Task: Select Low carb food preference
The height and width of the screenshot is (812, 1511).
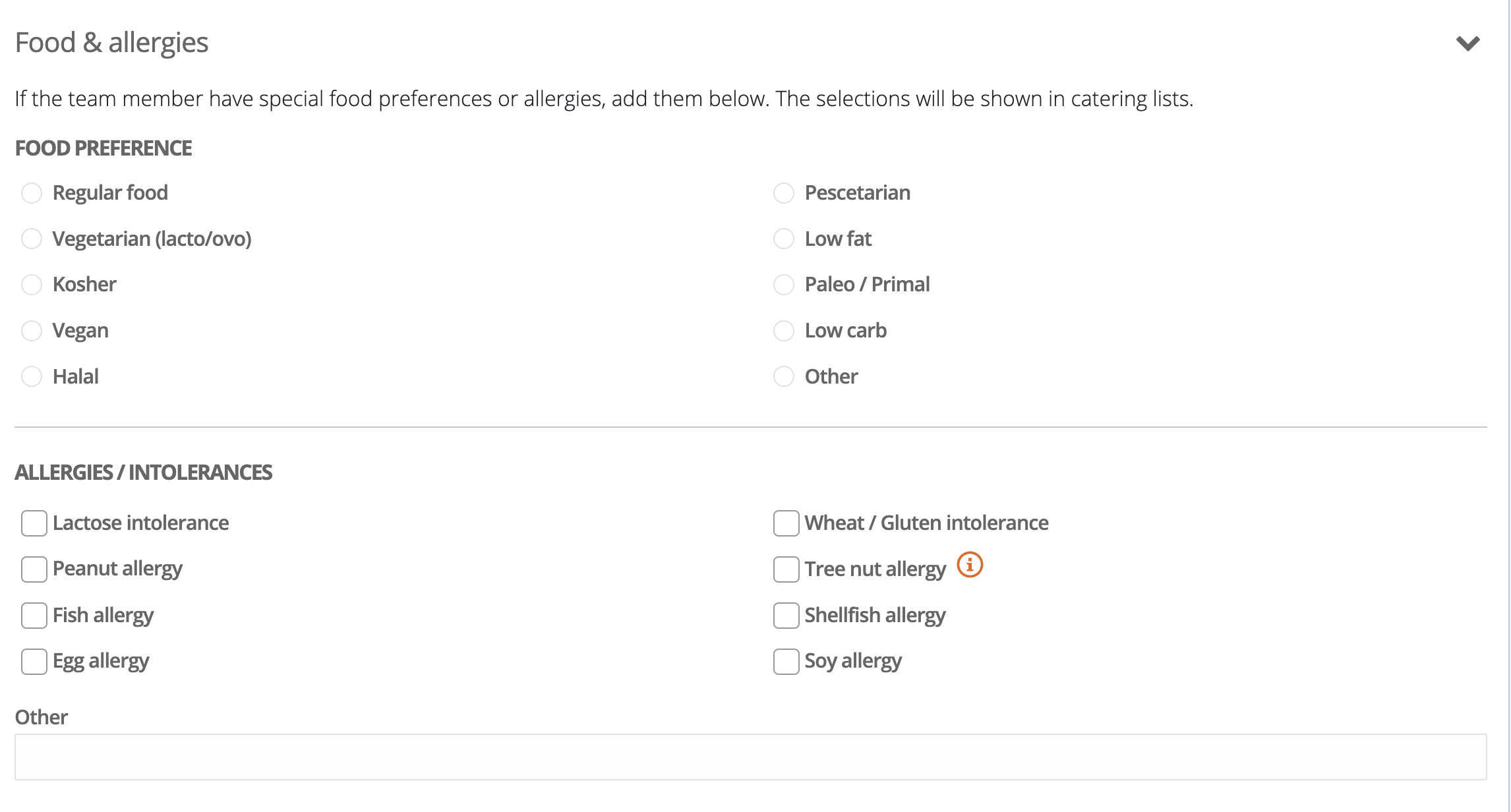Action: tap(783, 331)
